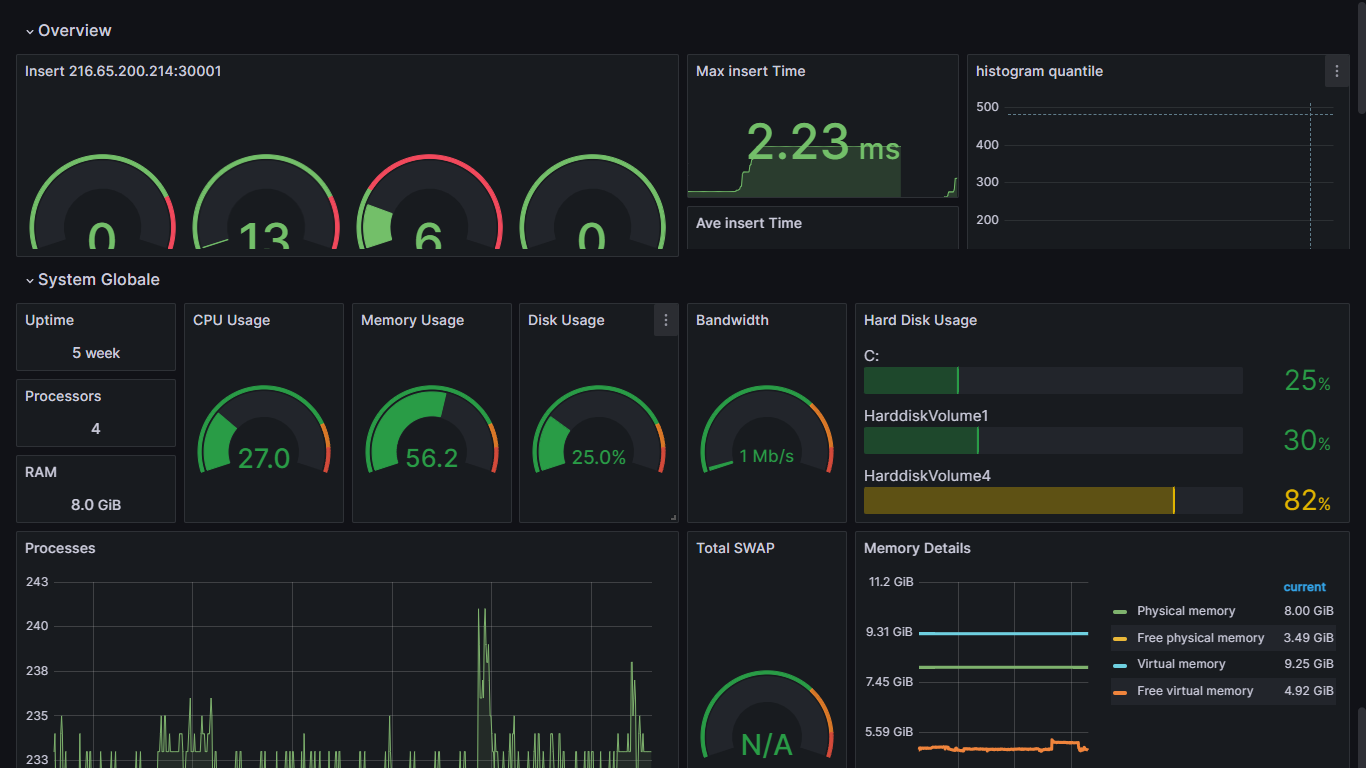
Task: Click the 9.25 GiB virtual memory value
Action: pos(1309,664)
